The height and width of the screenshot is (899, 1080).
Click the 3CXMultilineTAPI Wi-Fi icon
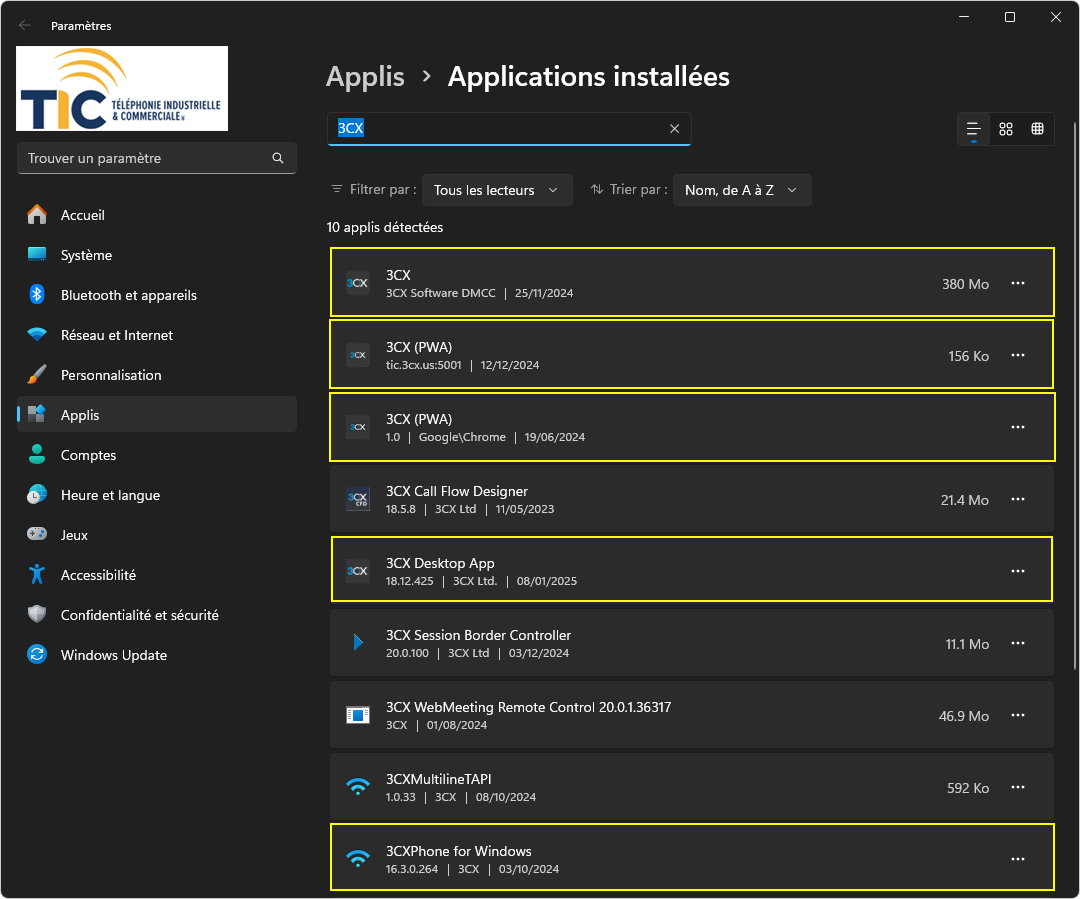tap(357, 787)
